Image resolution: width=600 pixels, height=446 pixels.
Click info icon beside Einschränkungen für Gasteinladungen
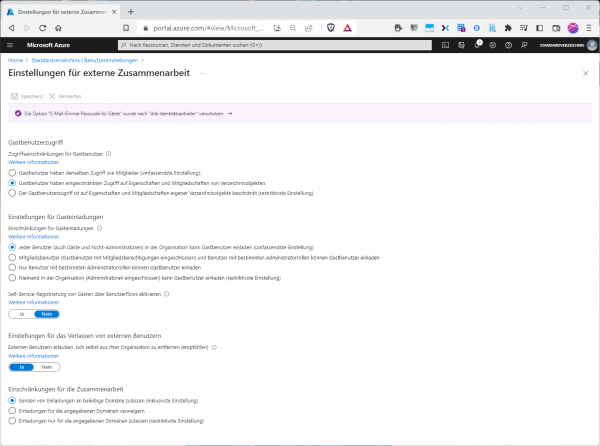(99, 228)
